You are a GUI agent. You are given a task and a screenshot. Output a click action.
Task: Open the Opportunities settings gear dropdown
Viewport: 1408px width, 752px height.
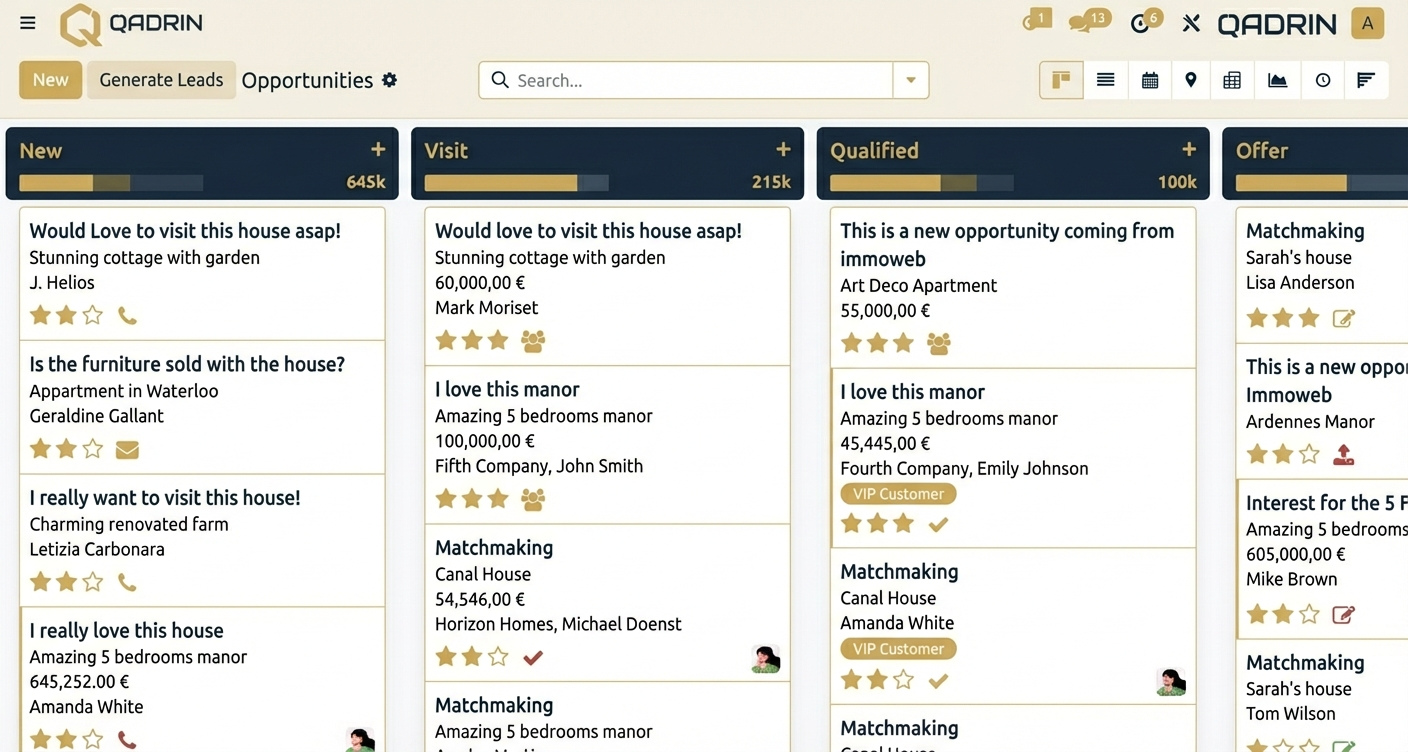[x=390, y=80]
